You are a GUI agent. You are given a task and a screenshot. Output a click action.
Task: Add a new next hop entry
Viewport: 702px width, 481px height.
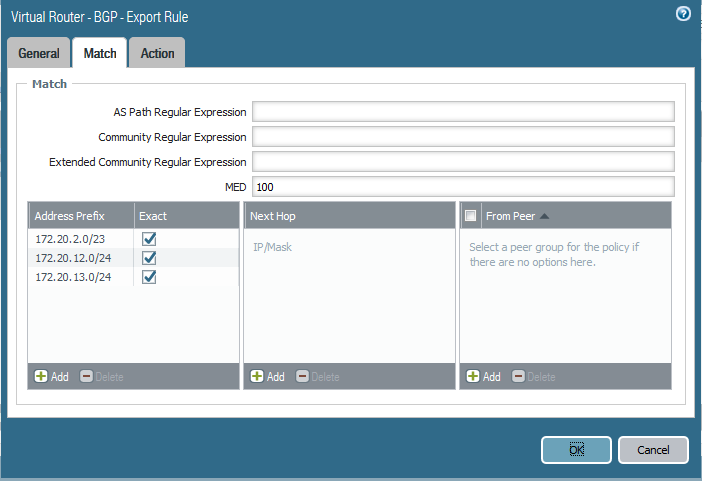tap(268, 377)
